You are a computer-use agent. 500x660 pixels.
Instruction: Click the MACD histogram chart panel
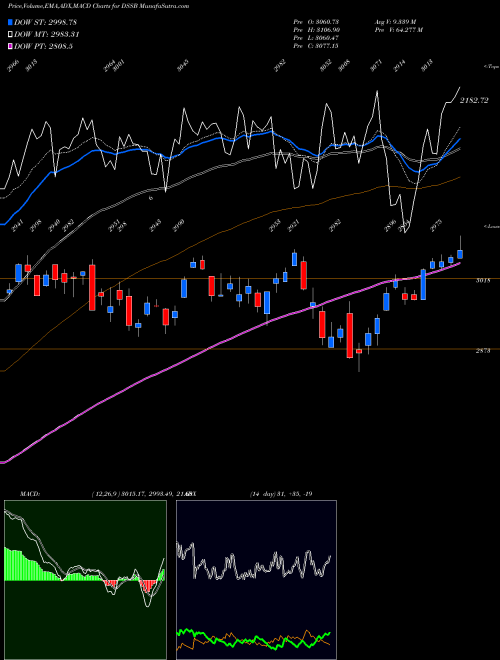tap(85, 580)
